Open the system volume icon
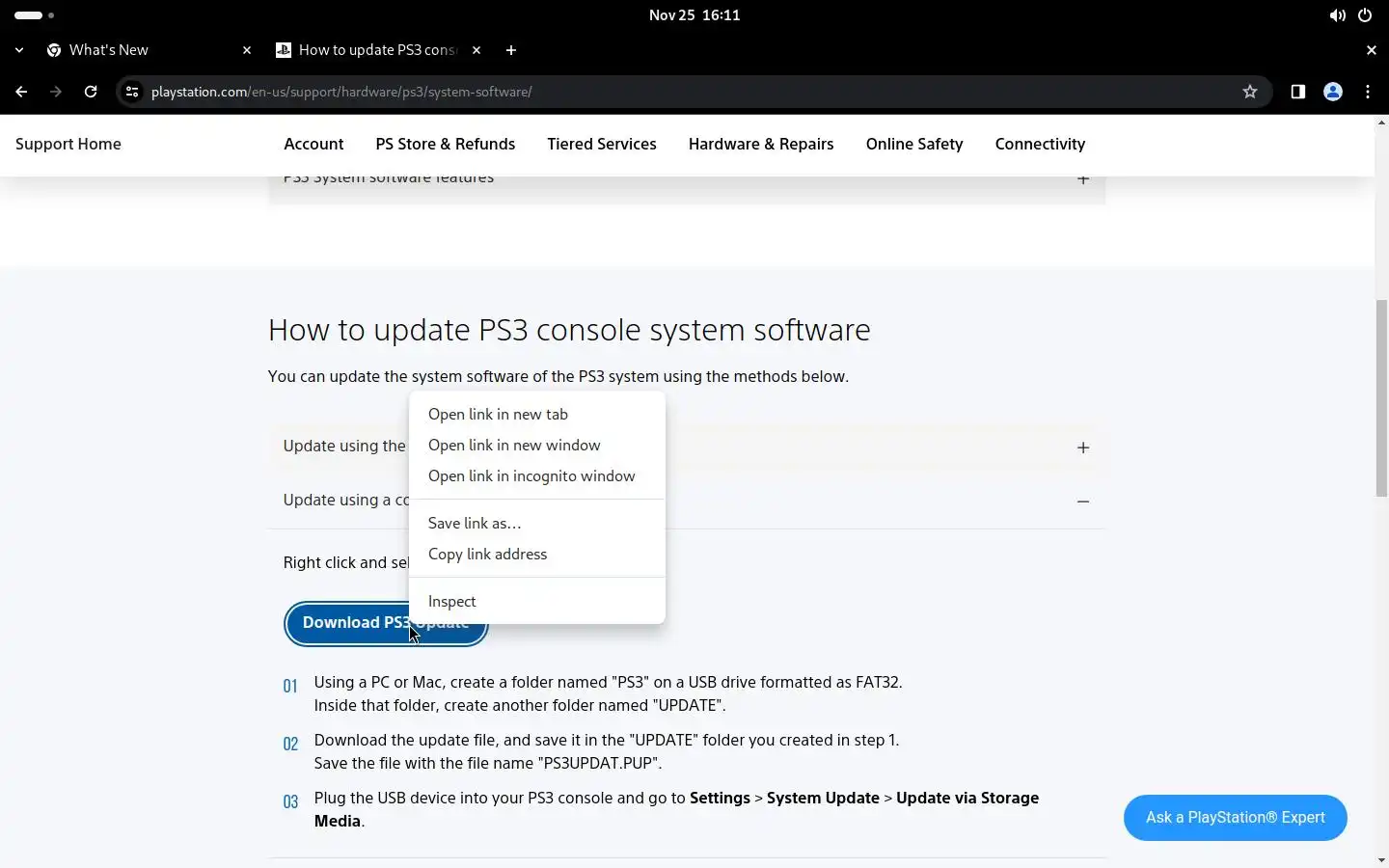 pos(1337,15)
